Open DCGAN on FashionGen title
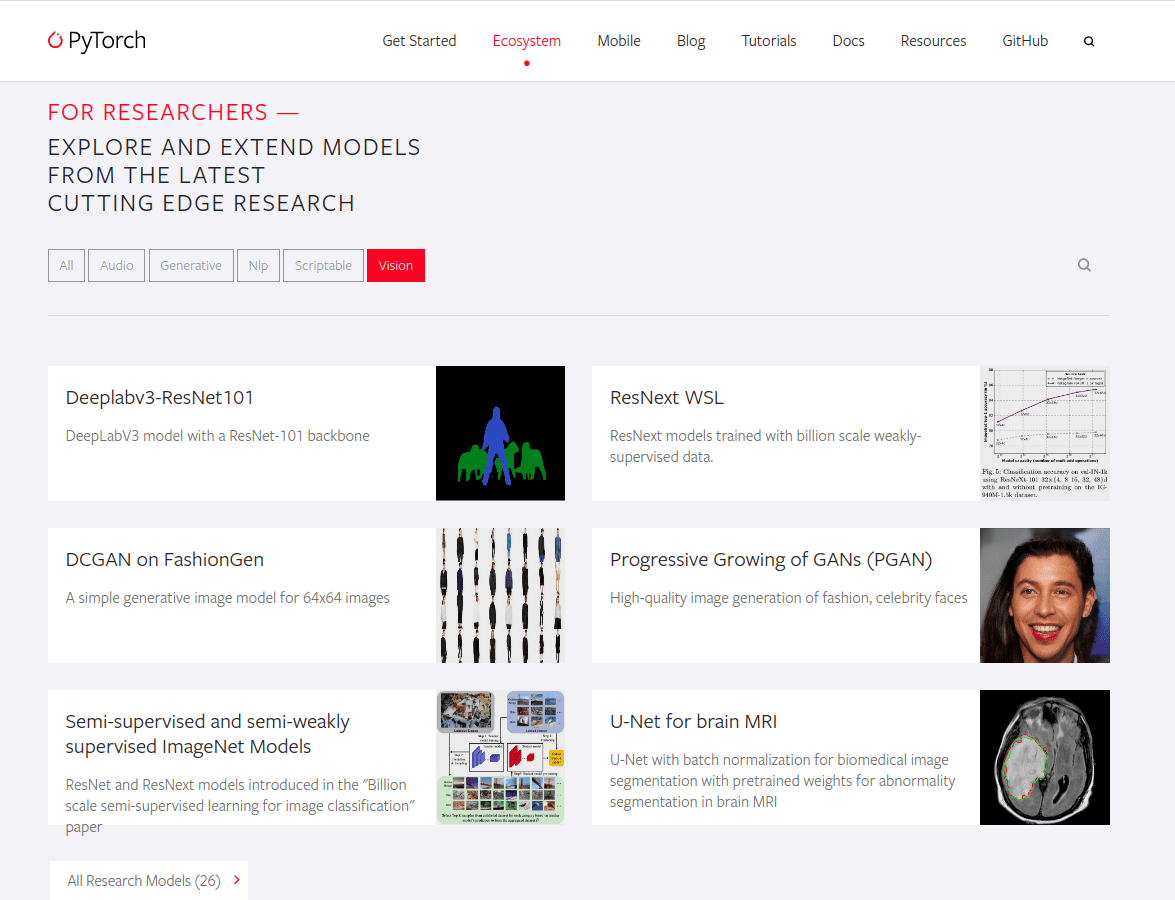 click(x=165, y=559)
